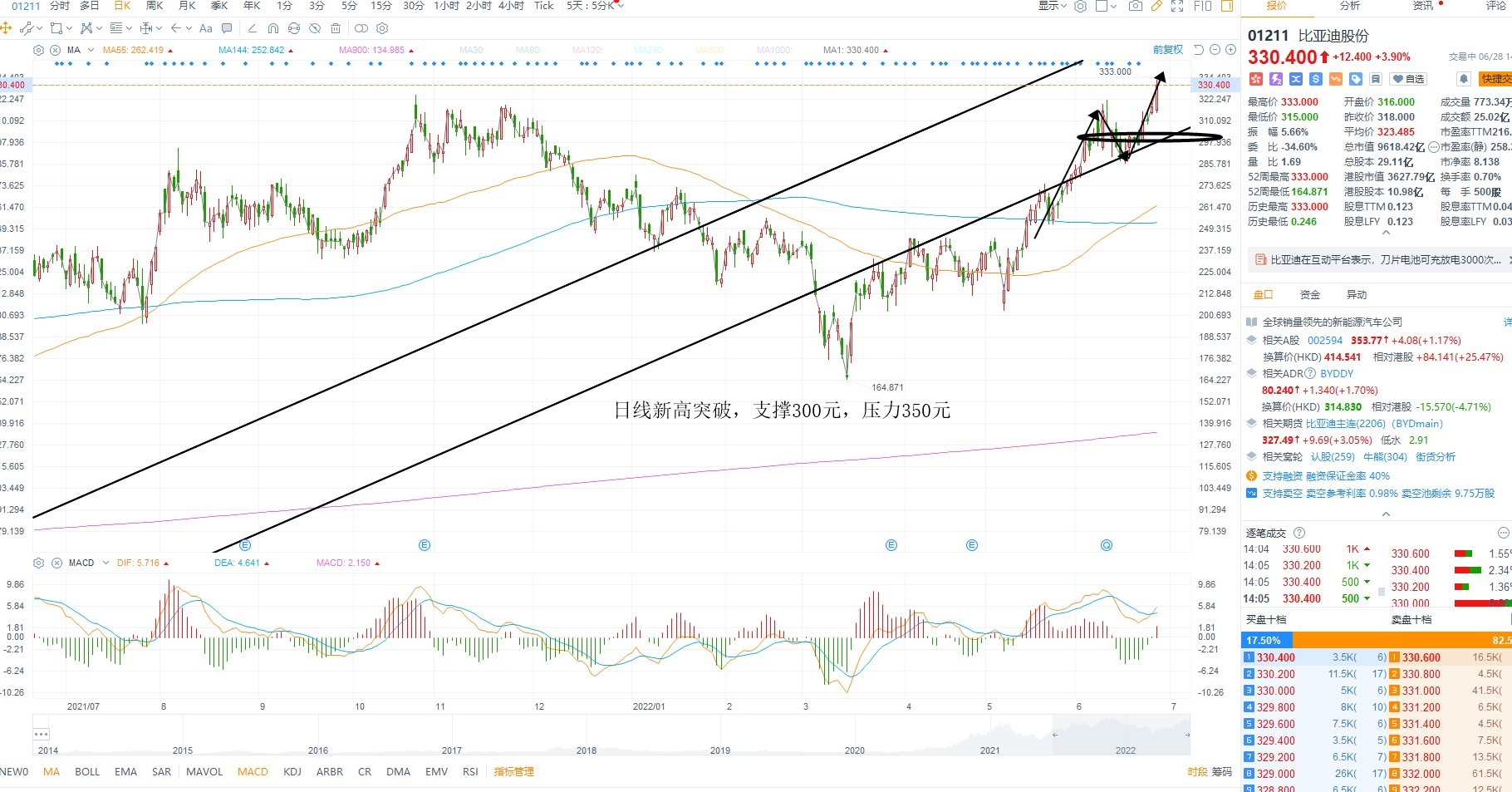
Task: Open the tick trades more-options icon
Action: pyautogui.click(x=1504, y=533)
